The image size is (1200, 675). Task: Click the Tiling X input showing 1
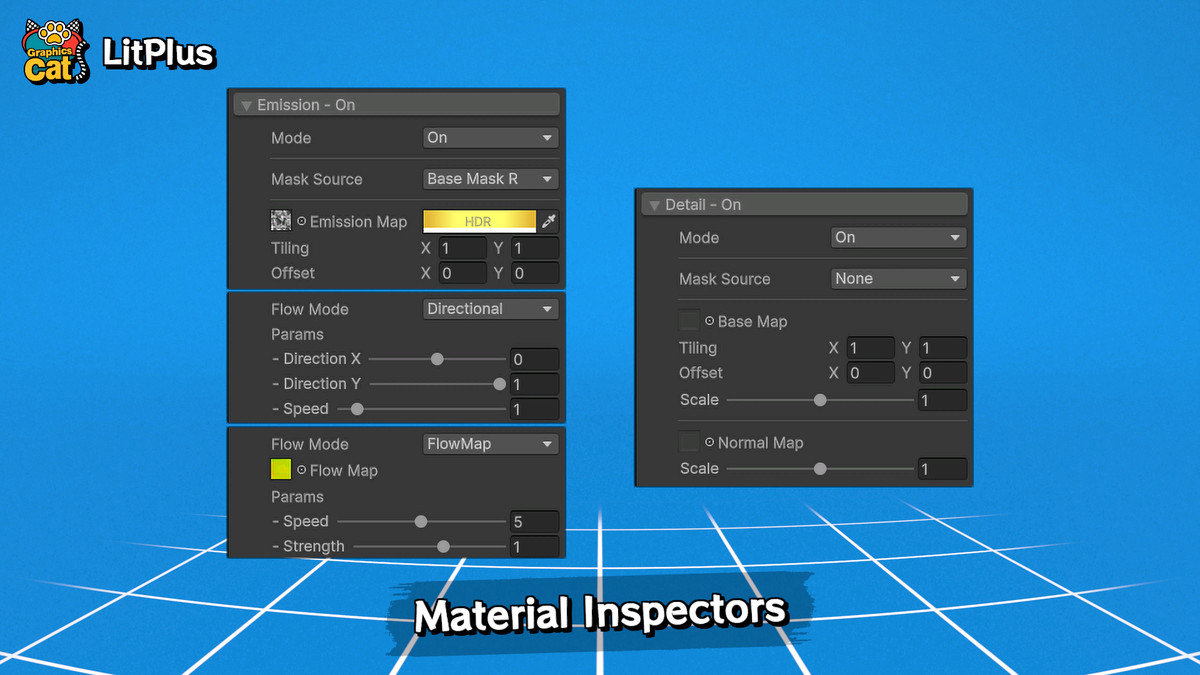[462, 247]
